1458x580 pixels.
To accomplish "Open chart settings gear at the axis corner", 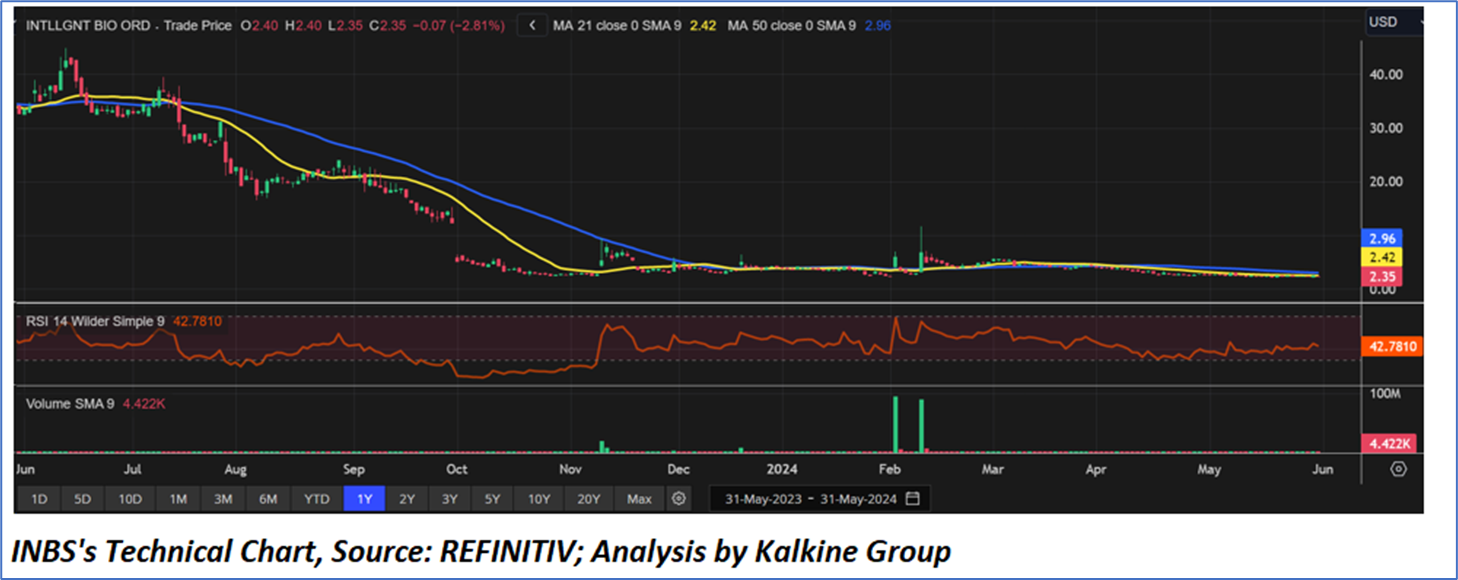I will pyautogui.click(x=1399, y=468).
